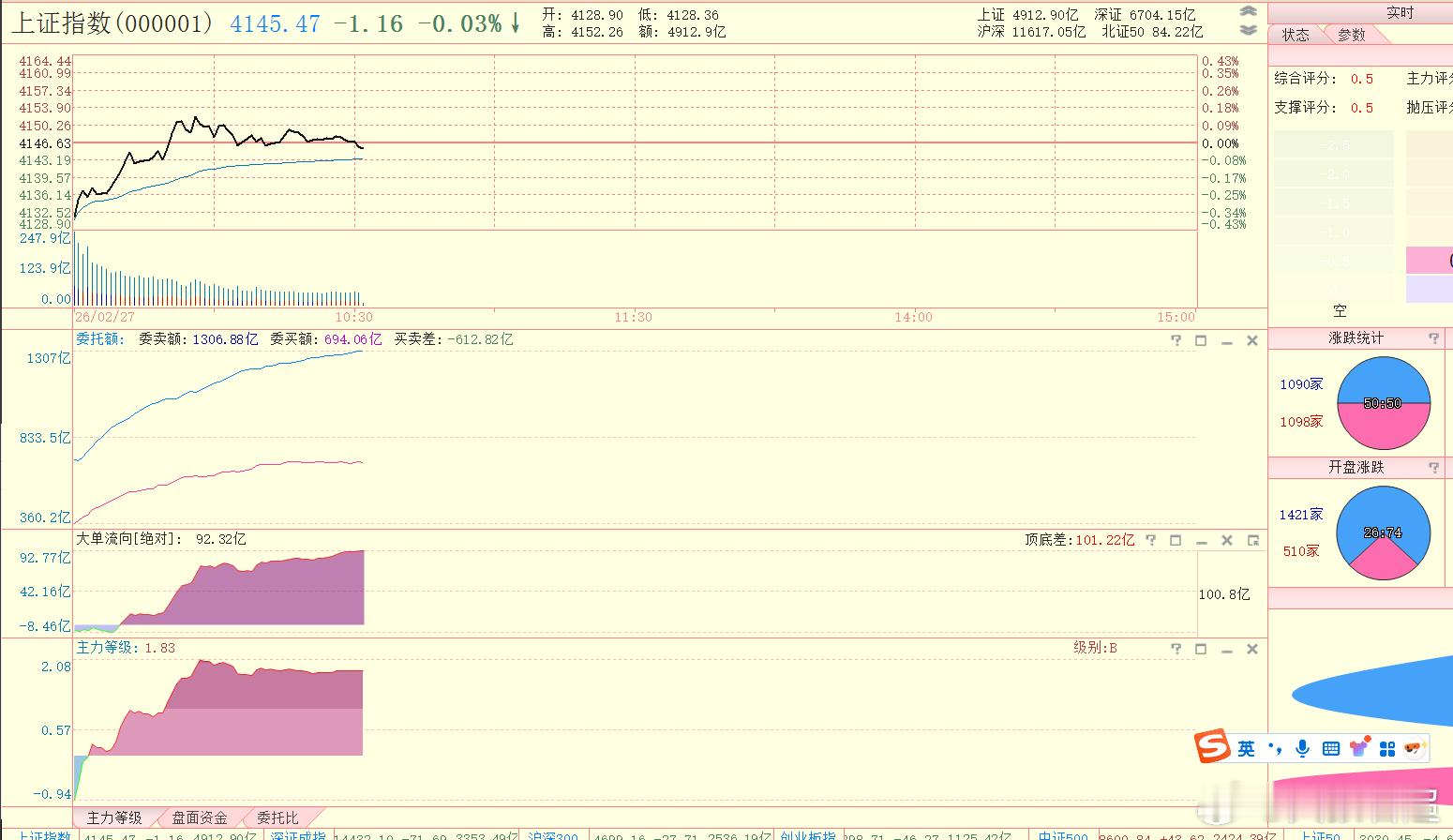The image size is (1453, 840).
Task: Maximize the 主力等级 panel
Action: click(x=1201, y=649)
